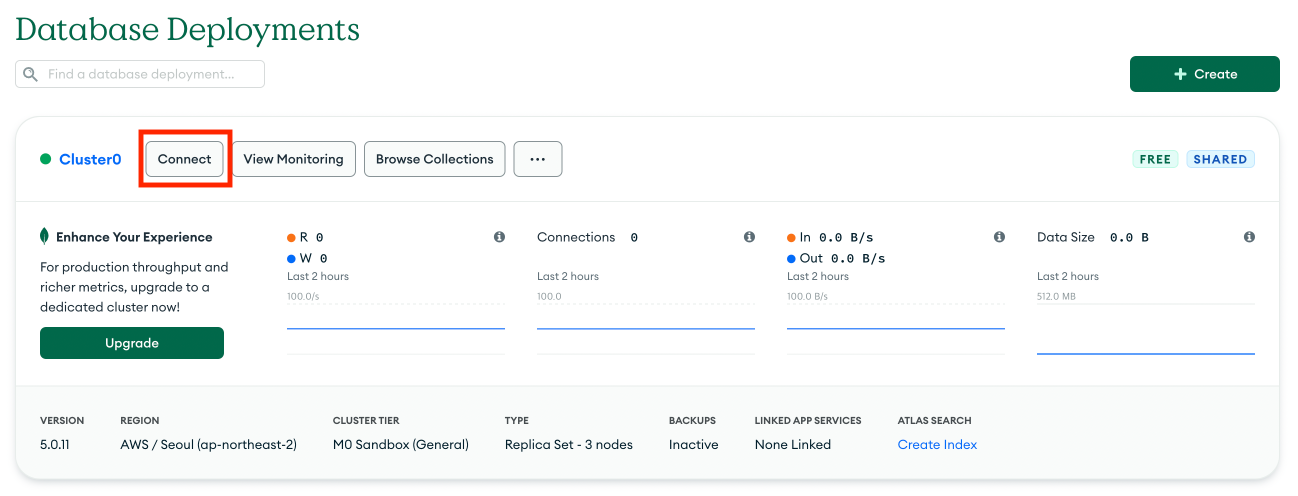
Task: Click the plus icon on Create button
Action: 1180,74
